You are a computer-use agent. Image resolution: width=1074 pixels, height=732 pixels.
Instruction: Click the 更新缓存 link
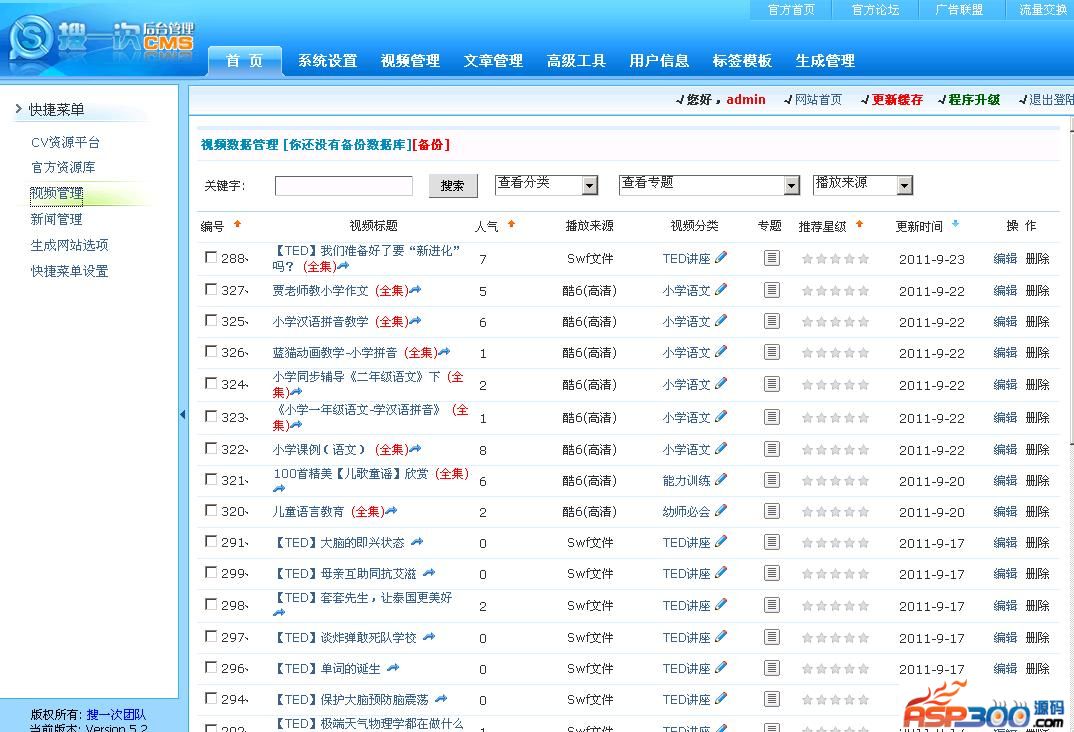tap(897, 100)
